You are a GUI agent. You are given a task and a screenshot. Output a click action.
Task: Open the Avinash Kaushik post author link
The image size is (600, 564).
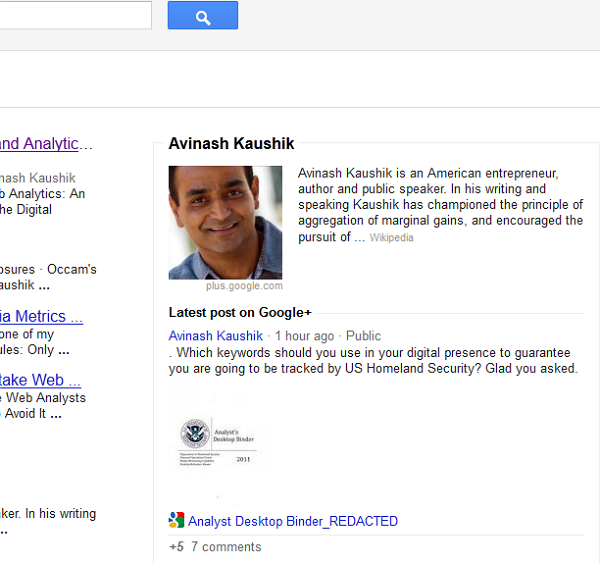(215, 336)
